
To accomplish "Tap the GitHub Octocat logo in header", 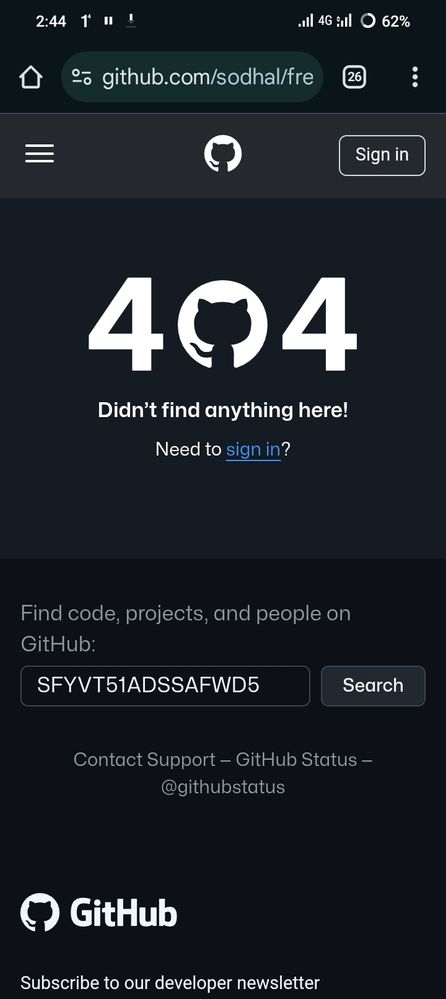I will [x=223, y=155].
